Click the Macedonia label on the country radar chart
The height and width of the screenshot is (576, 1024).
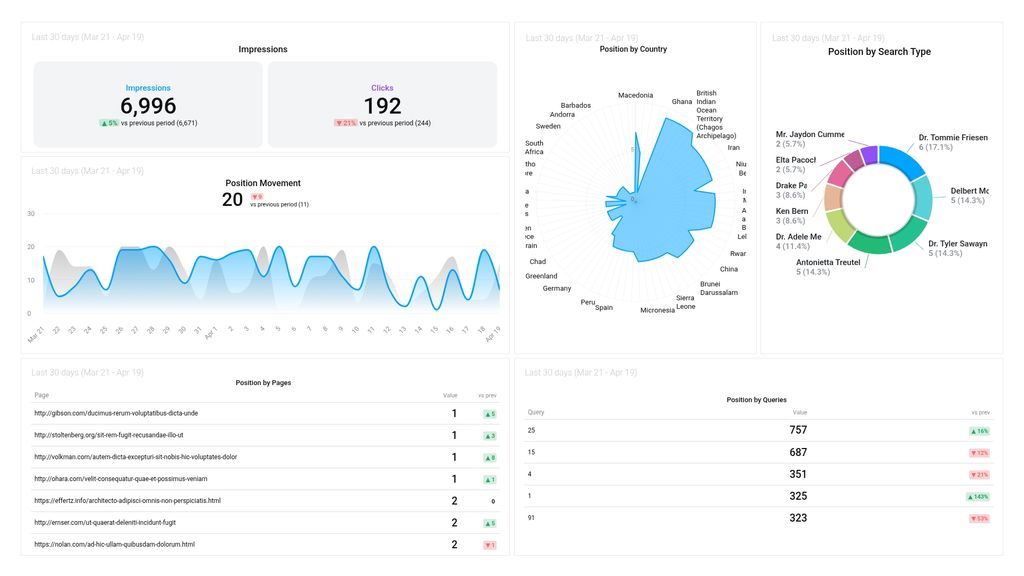[638, 94]
